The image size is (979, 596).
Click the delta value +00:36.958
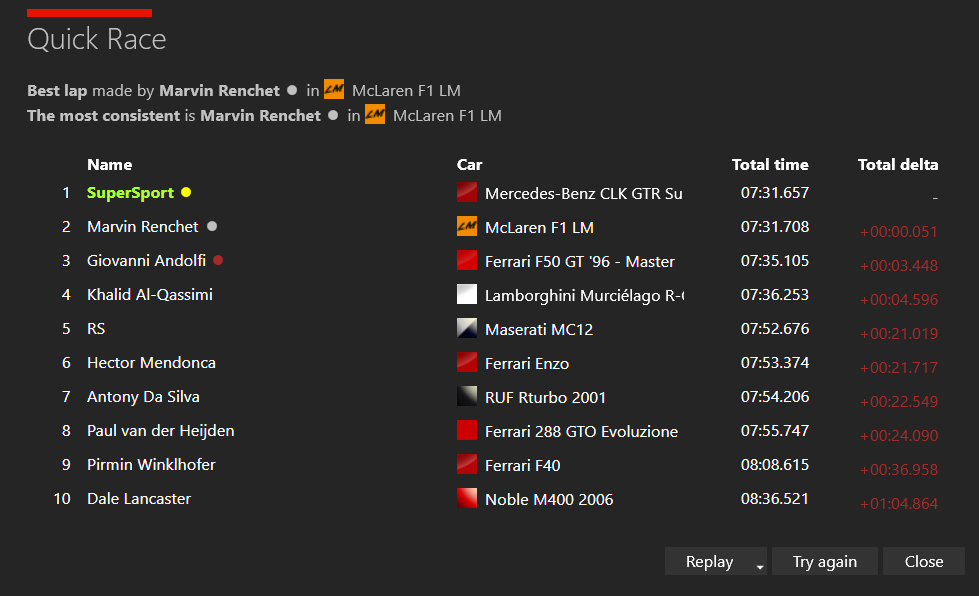click(899, 469)
